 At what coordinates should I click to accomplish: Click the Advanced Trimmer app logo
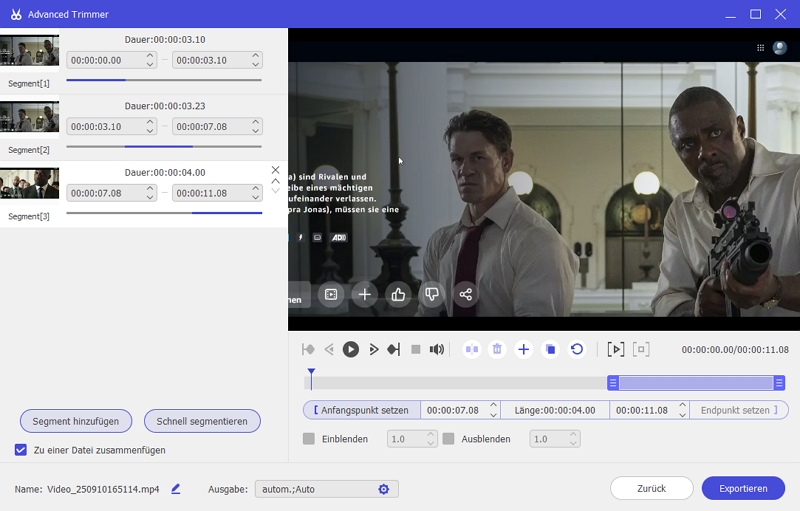(16, 14)
